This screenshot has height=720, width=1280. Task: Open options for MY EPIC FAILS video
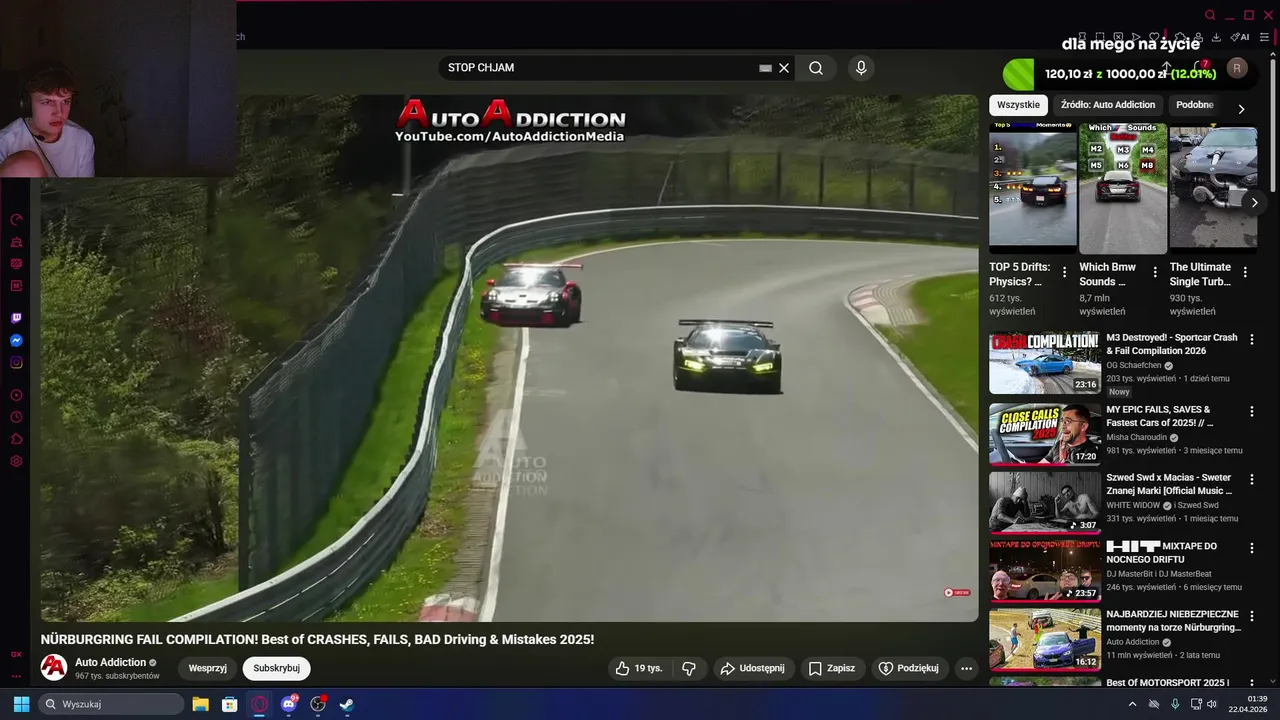[1251, 411]
